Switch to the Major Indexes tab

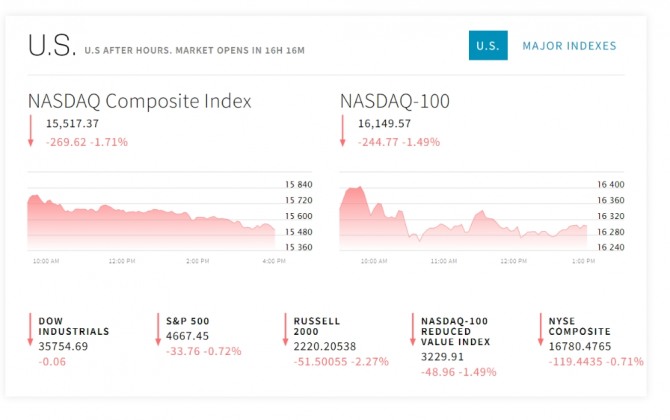[569, 46]
